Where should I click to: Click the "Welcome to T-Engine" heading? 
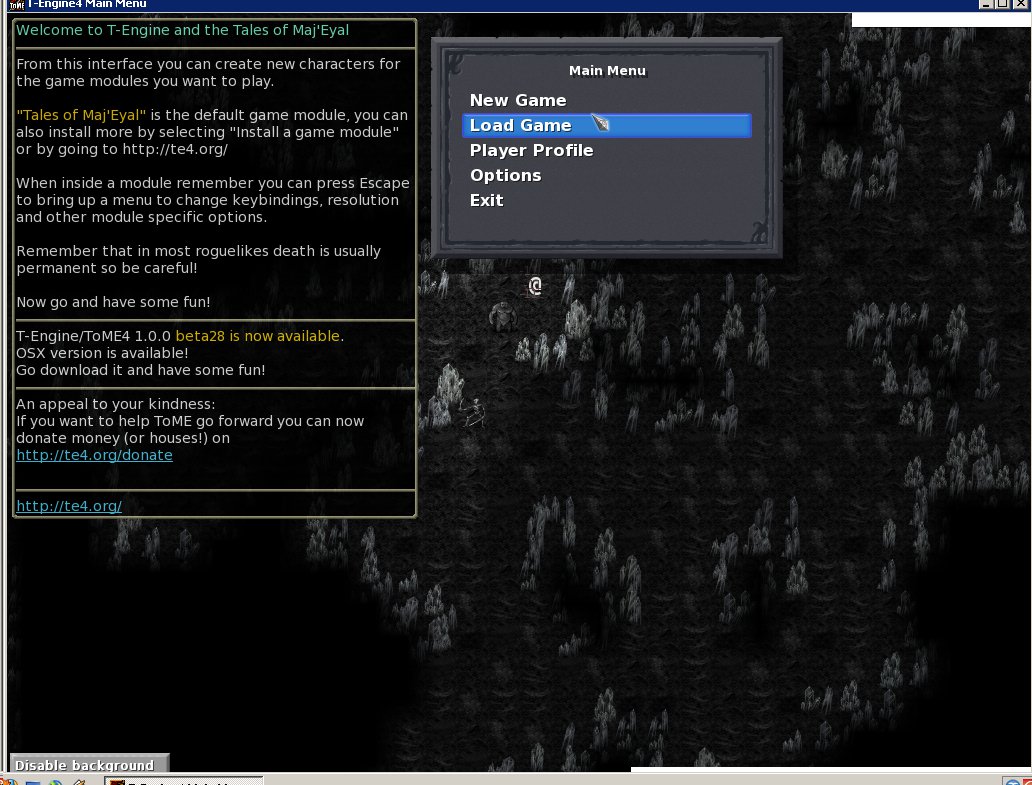[182, 30]
